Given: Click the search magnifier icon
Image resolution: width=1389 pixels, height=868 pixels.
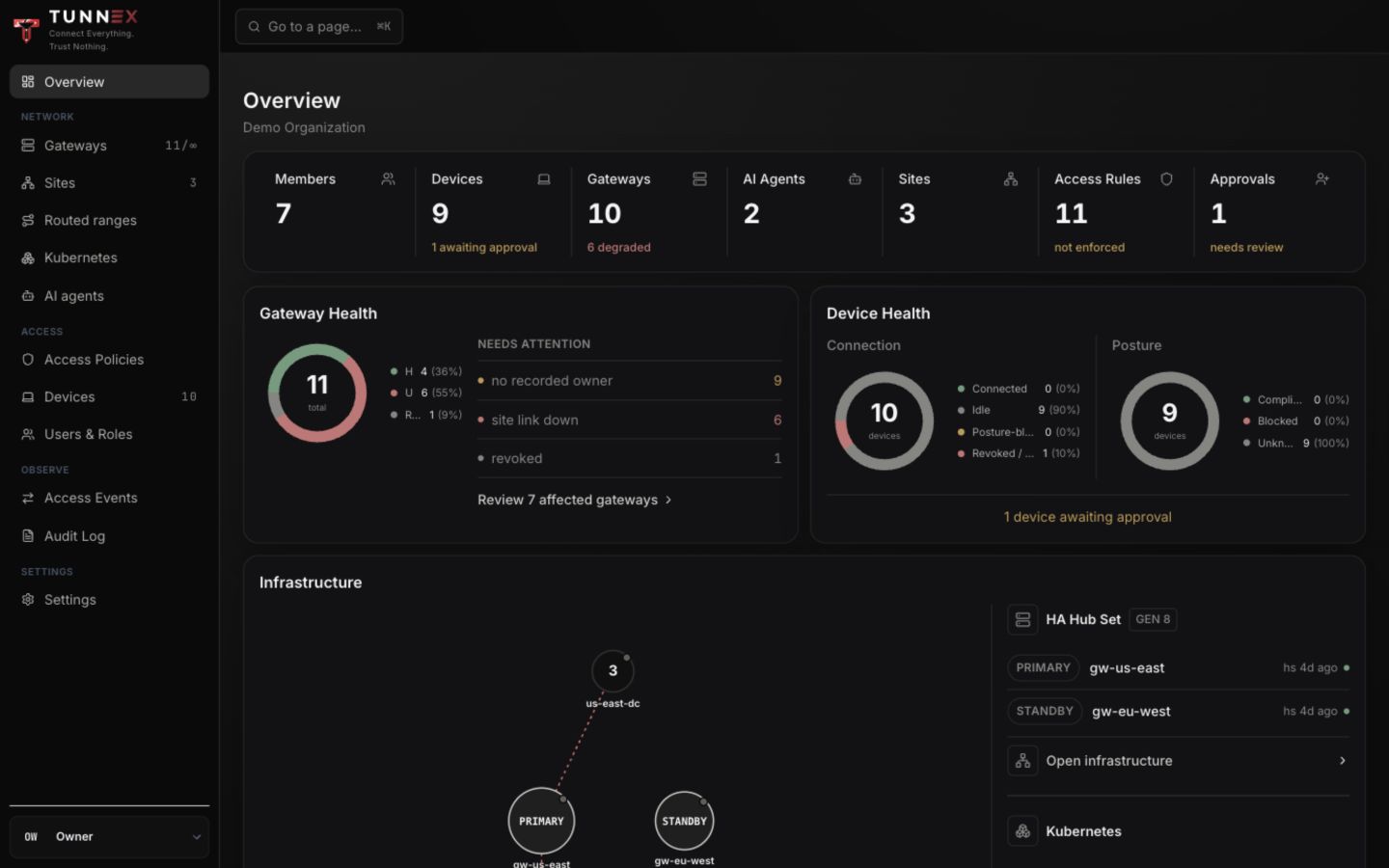Looking at the screenshot, I should pos(254,27).
